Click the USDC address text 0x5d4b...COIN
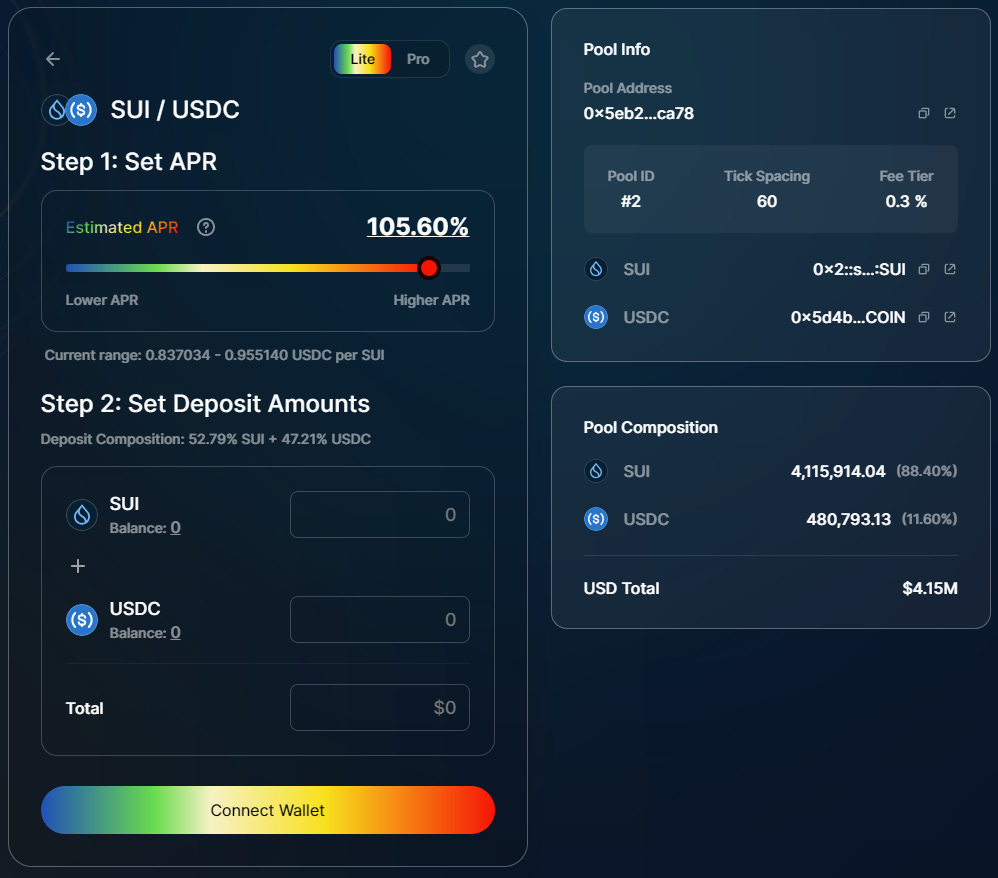 pos(848,317)
